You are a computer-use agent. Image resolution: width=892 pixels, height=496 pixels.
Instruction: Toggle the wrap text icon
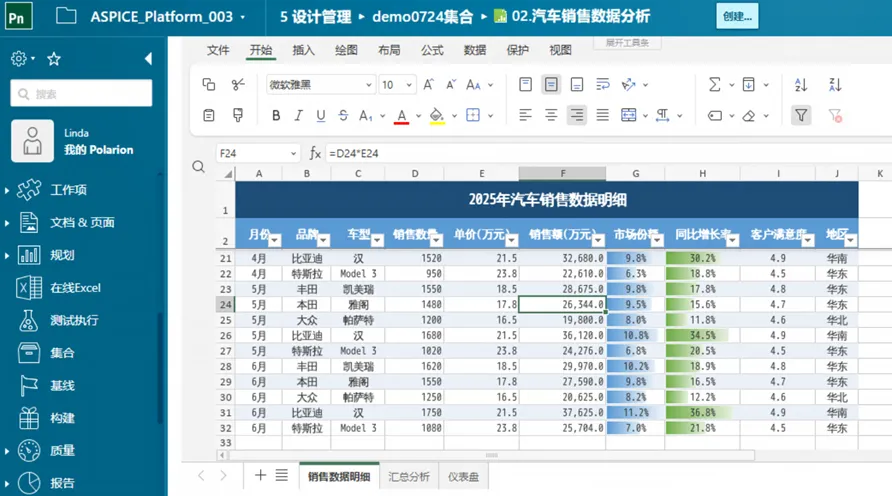click(x=602, y=85)
